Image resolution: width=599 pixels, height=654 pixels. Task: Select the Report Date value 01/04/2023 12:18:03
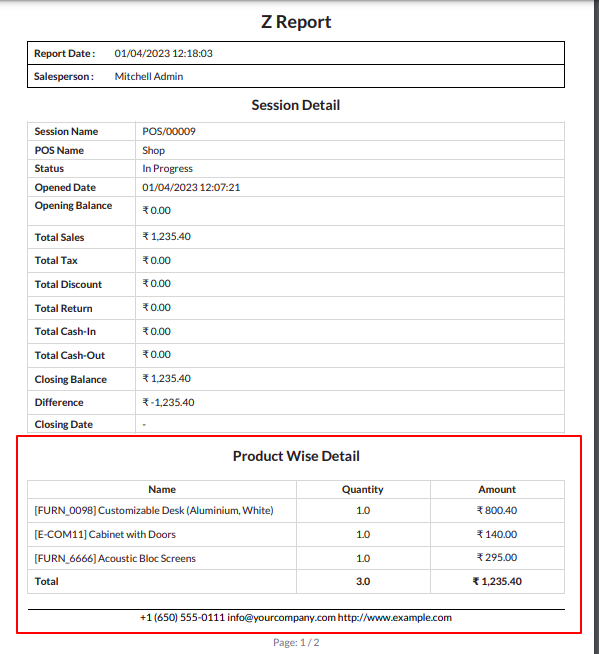point(164,53)
